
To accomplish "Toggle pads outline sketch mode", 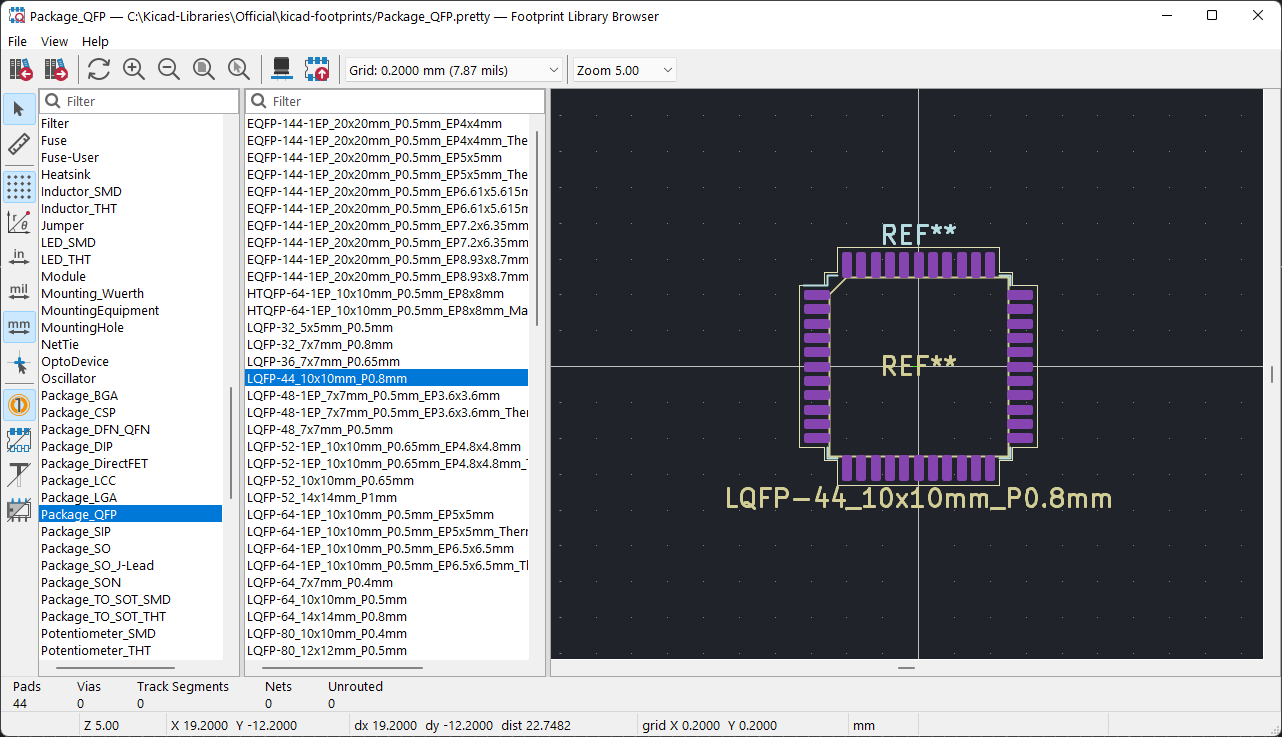I will click(19, 439).
